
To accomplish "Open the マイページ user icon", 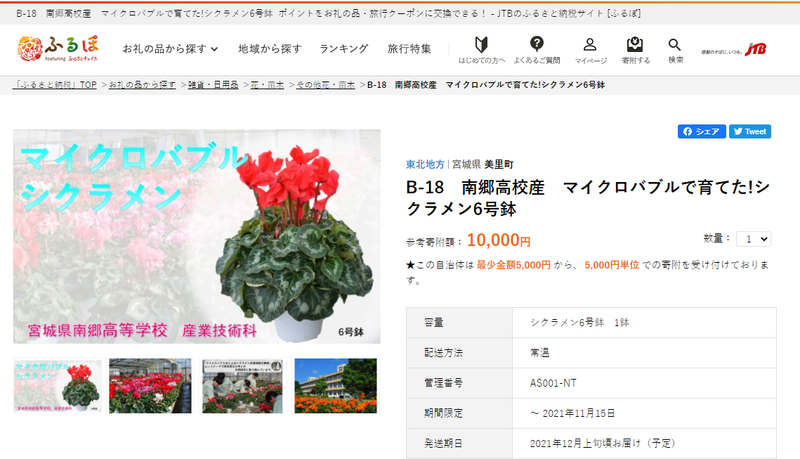I will [x=590, y=50].
